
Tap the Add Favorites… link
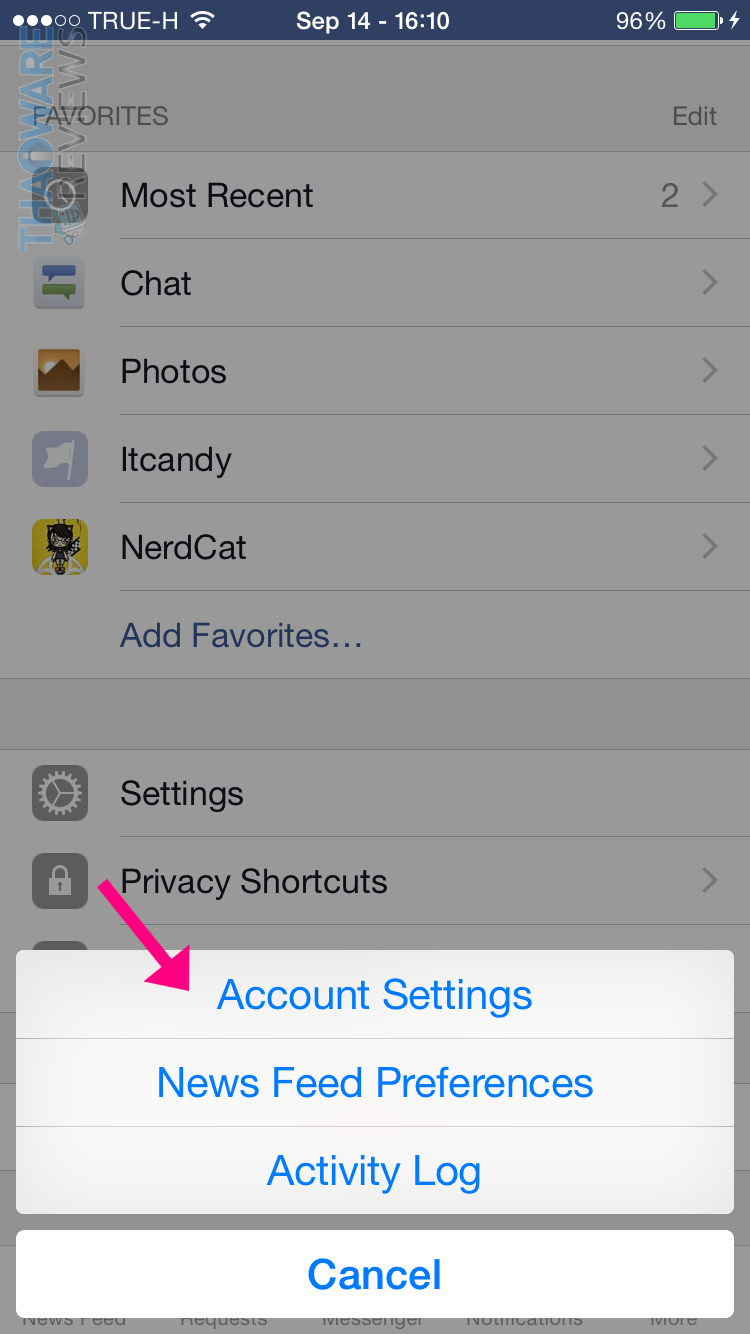tap(241, 635)
